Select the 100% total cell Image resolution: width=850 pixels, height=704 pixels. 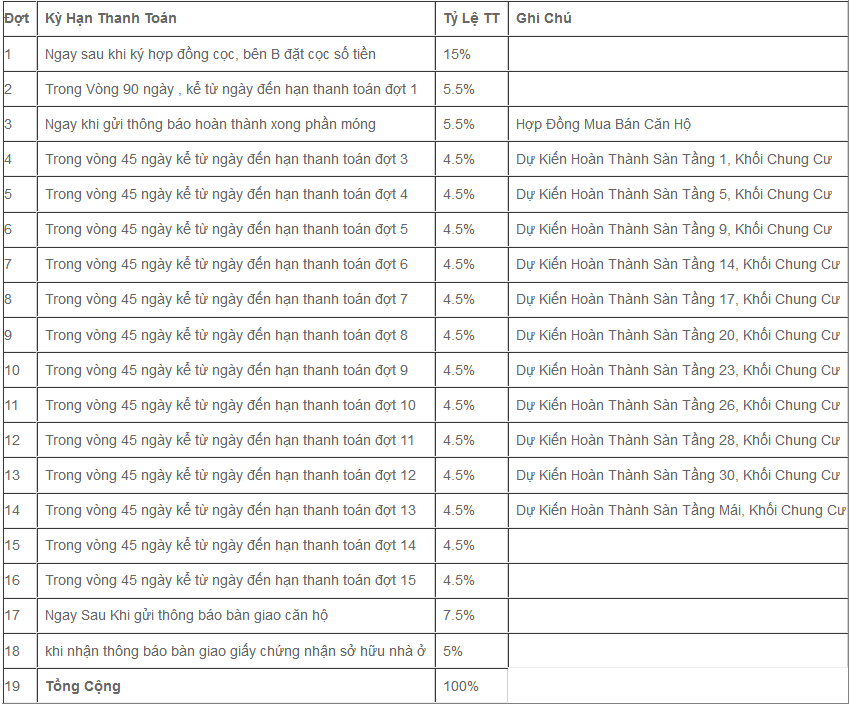(x=461, y=686)
